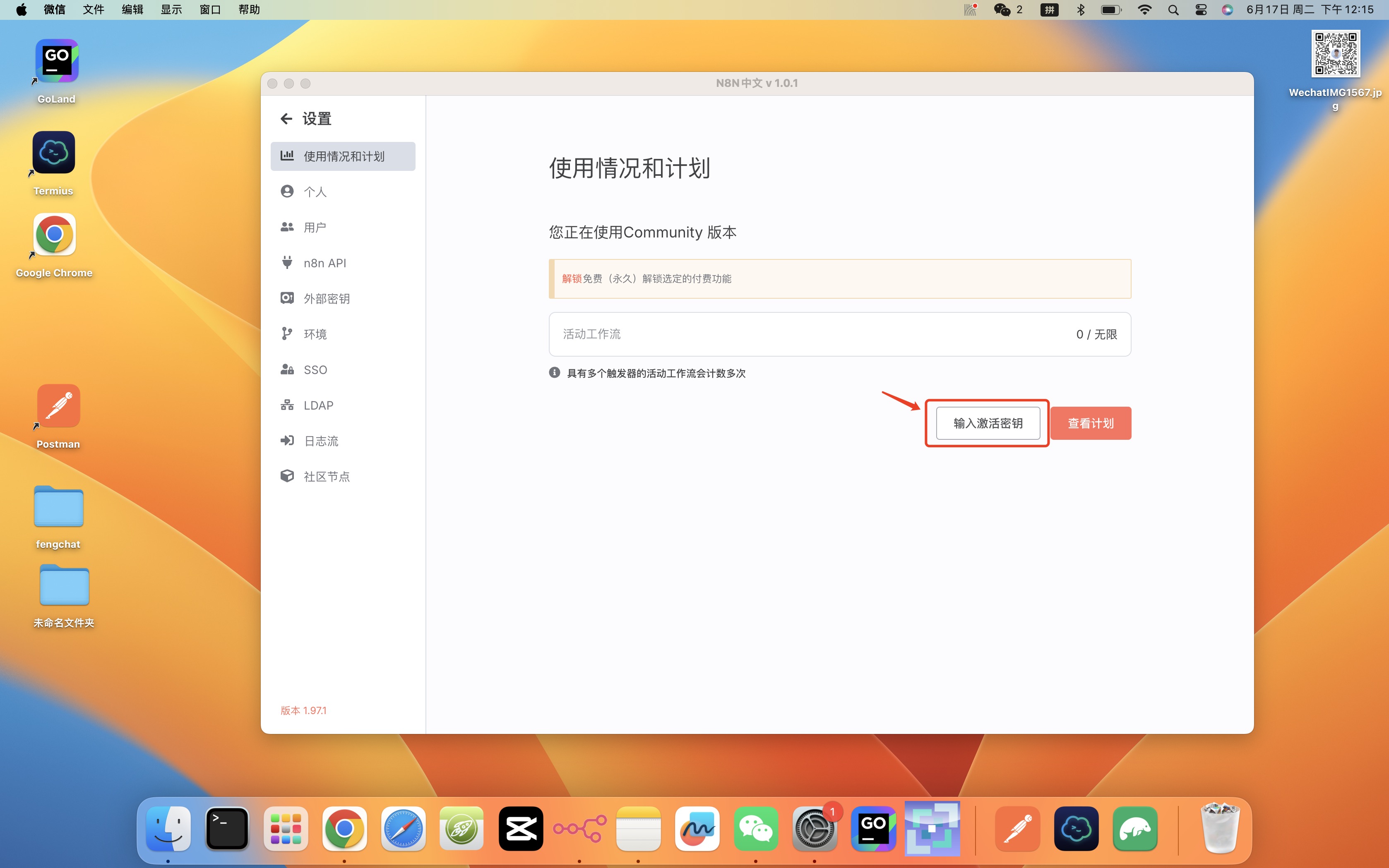Click the Bluetooth status icon
This screenshot has width=1389, height=868.
(1081, 10)
